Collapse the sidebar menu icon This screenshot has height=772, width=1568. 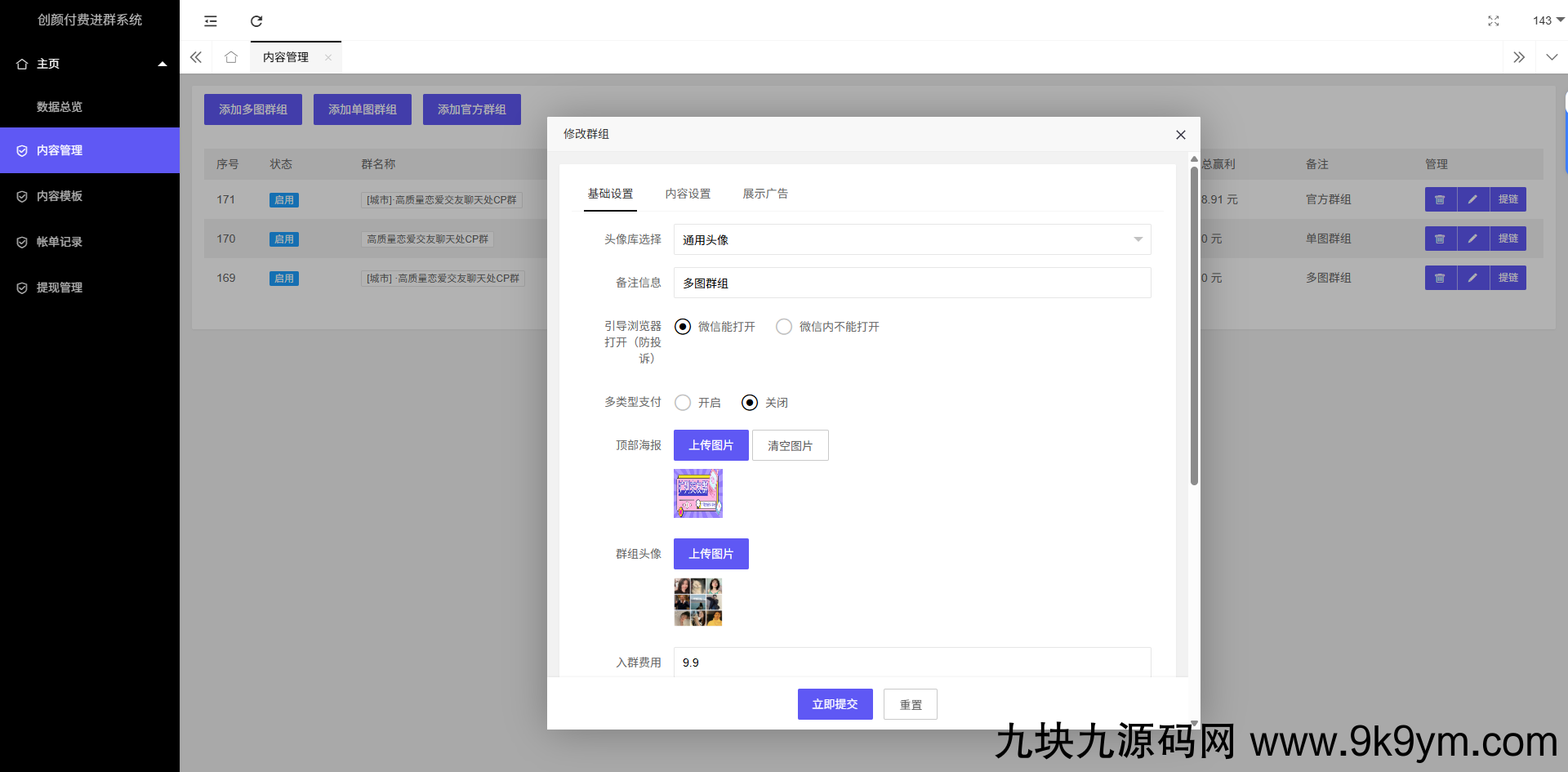click(211, 21)
